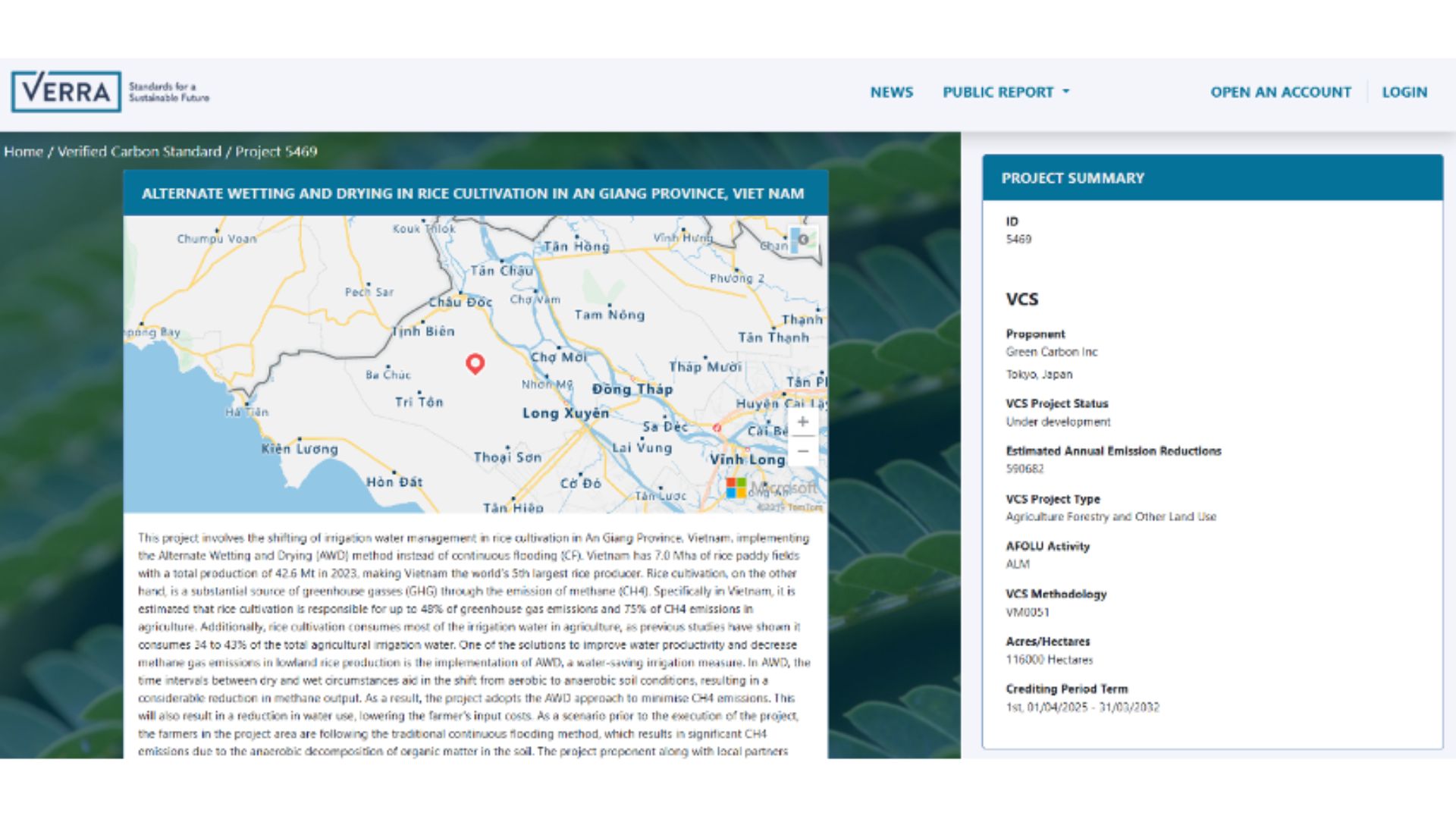Zoom out using the map minus control
This screenshot has height=819, width=1456.
[802, 452]
